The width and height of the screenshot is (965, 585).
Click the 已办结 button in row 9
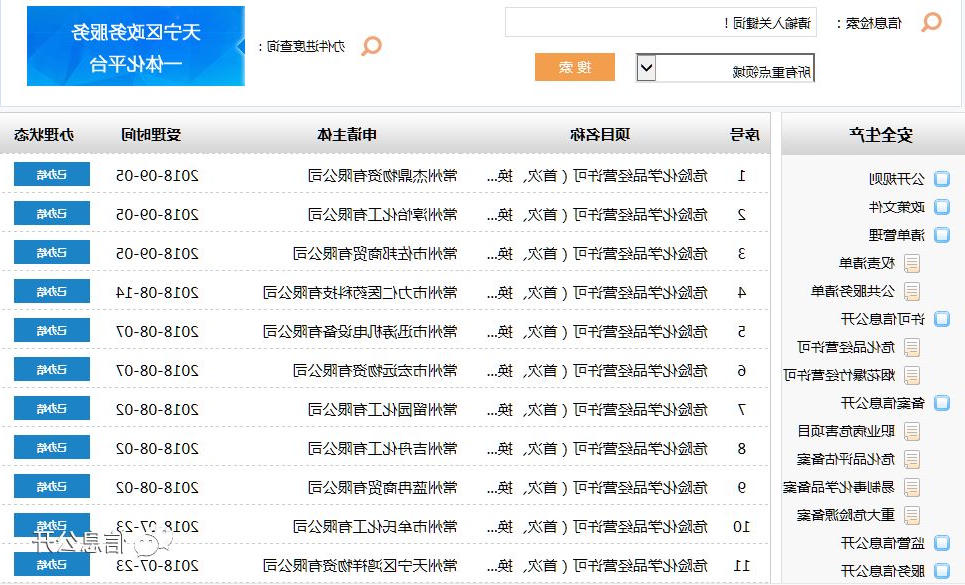coord(52,486)
